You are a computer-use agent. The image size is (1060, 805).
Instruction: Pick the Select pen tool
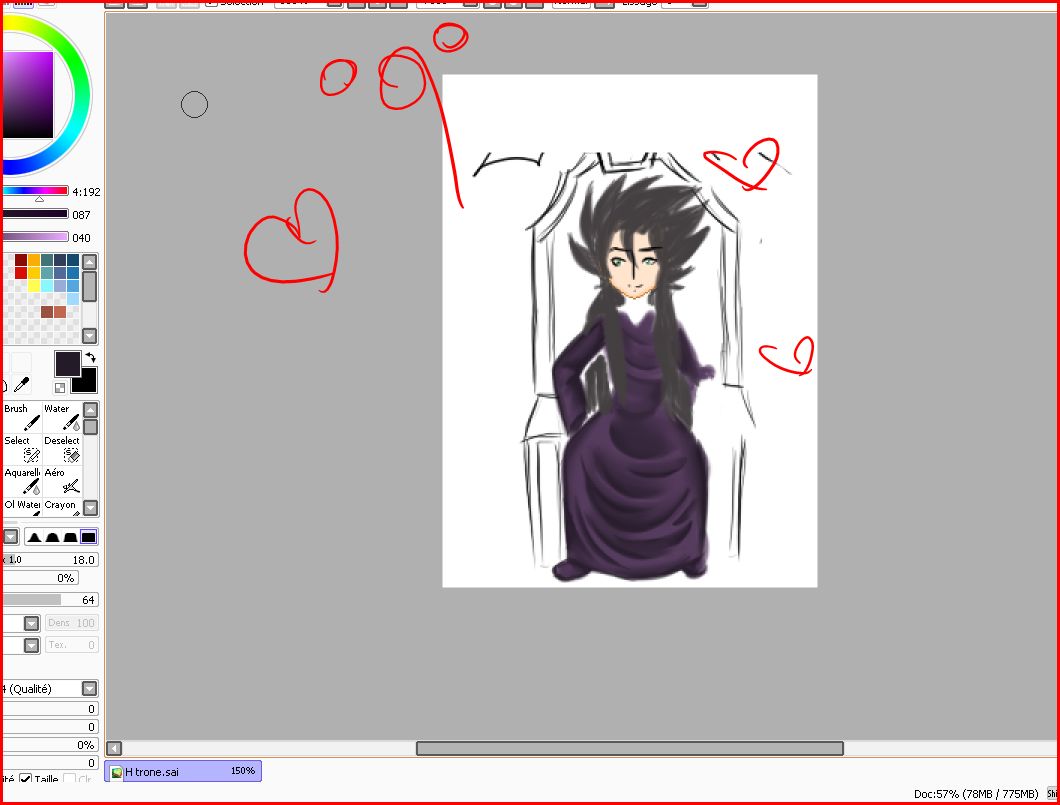click(x=21, y=449)
